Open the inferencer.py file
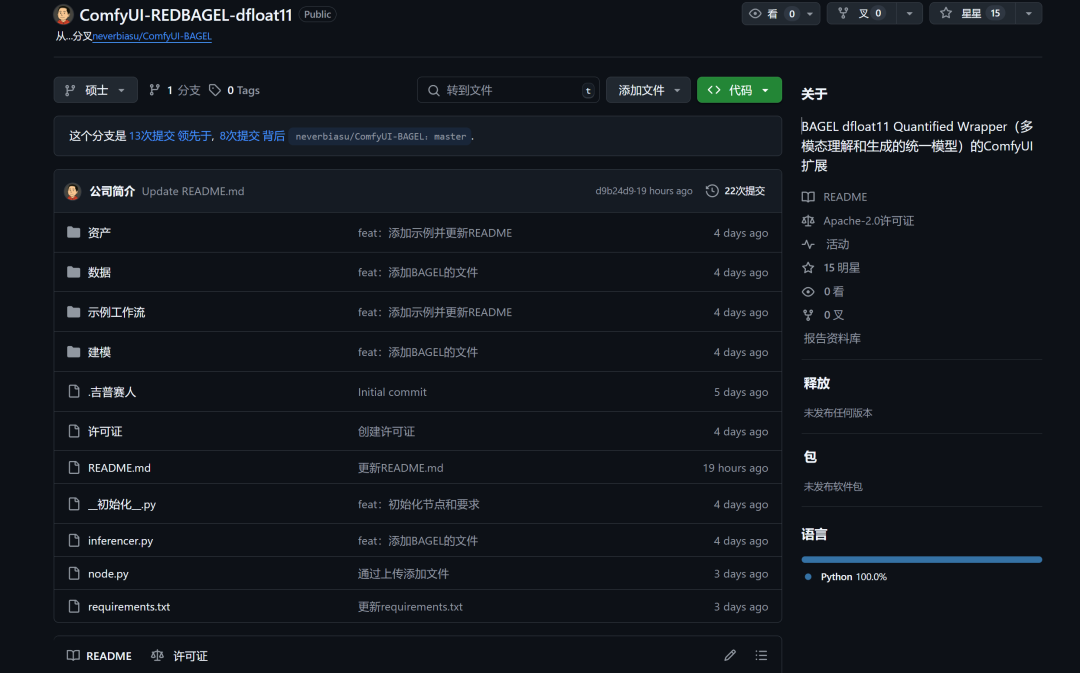1080x673 pixels. click(x=121, y=541)
